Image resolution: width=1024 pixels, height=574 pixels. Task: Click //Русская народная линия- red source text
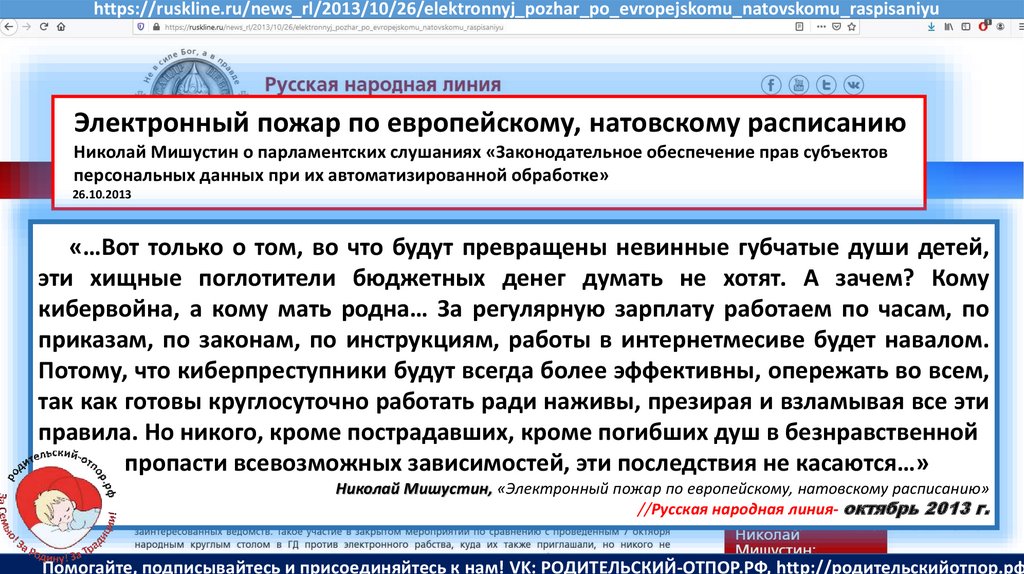coord(738,509)
